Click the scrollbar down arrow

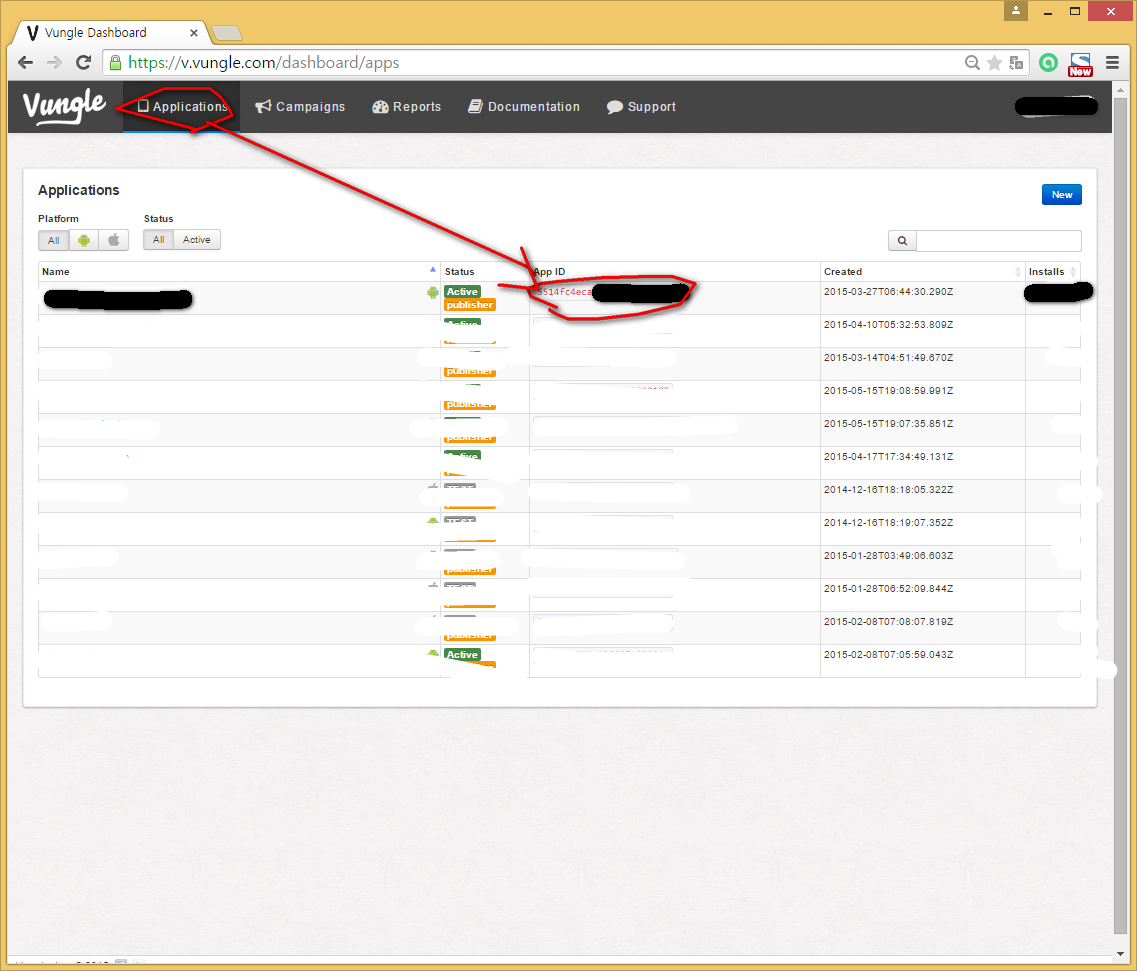coord(1120,954)
